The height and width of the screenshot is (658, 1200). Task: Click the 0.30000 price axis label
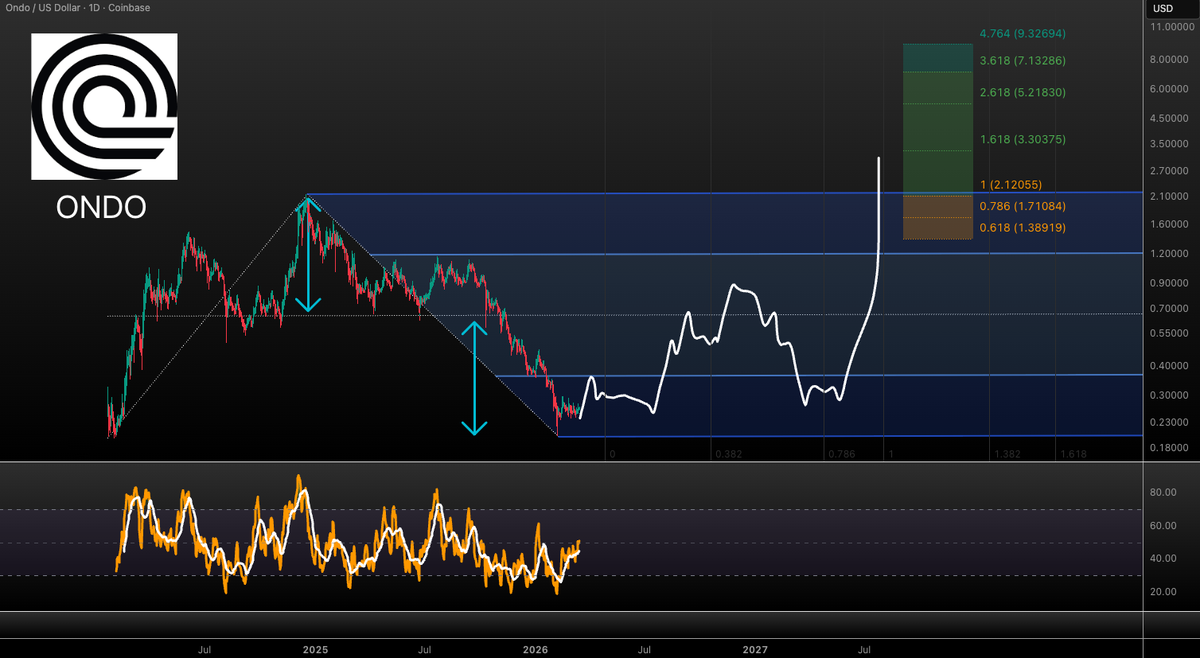tap(1171, 395)
